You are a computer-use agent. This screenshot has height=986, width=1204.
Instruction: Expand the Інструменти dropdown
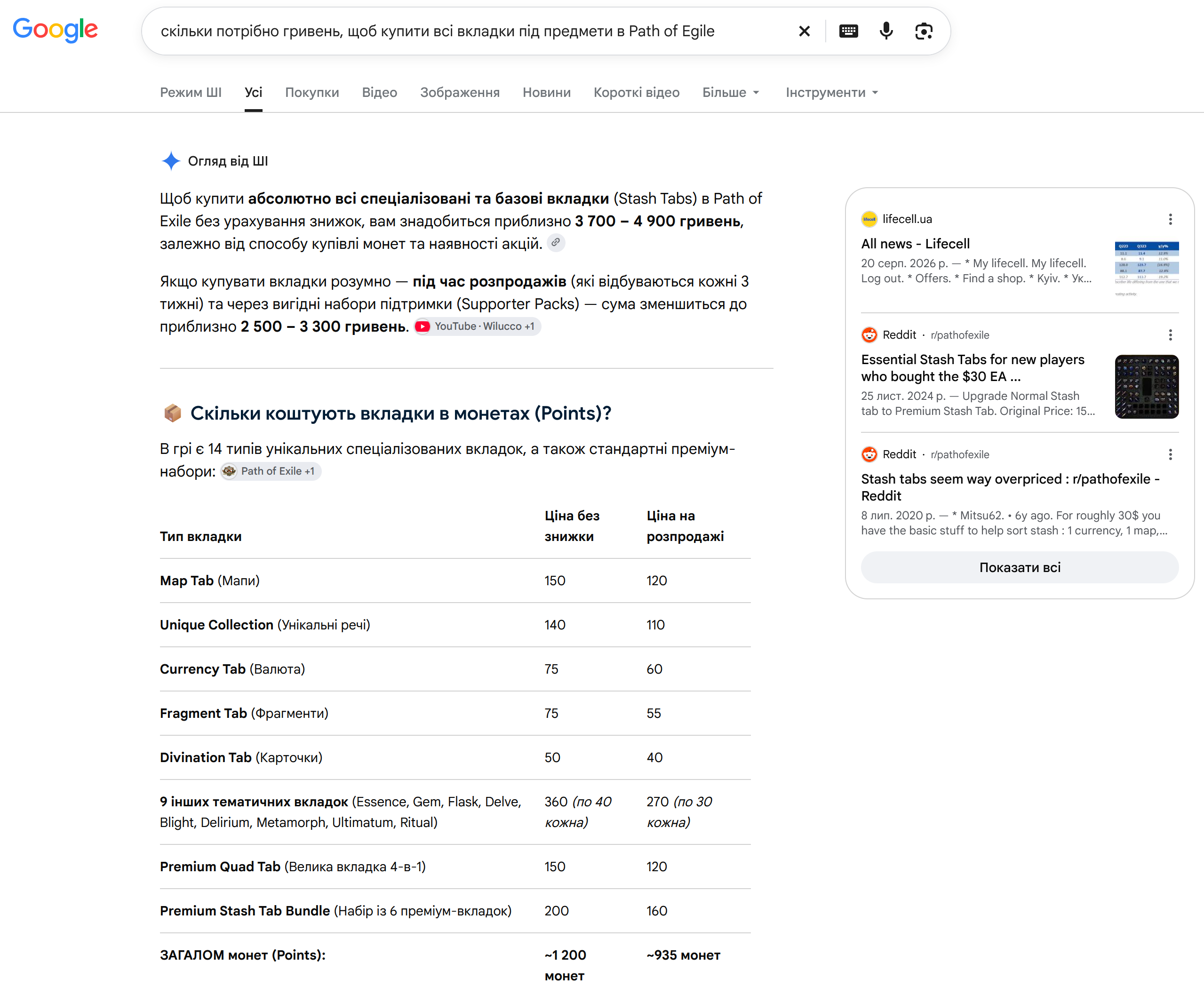point(832,93)
